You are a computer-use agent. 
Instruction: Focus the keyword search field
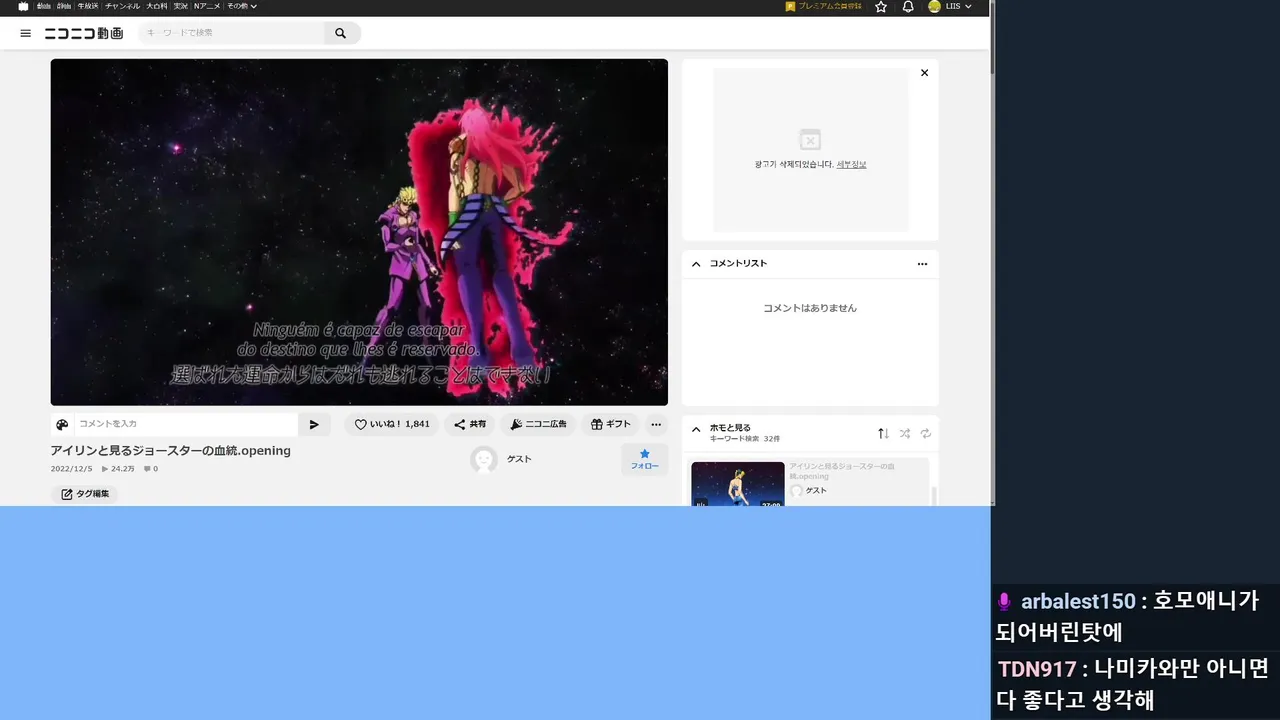coord(232,33)
